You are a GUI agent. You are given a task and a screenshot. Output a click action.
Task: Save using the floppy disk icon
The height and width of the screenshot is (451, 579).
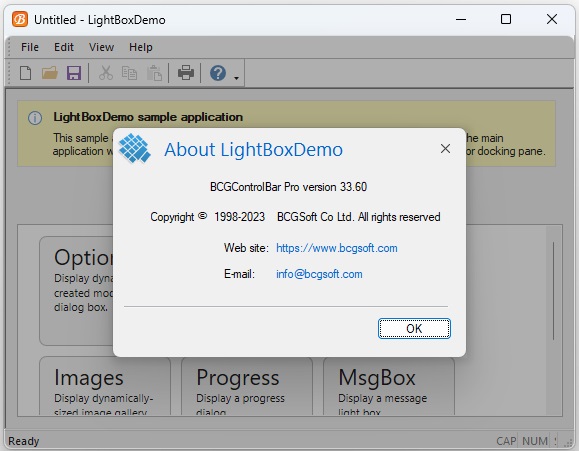[x=74, y=73]
